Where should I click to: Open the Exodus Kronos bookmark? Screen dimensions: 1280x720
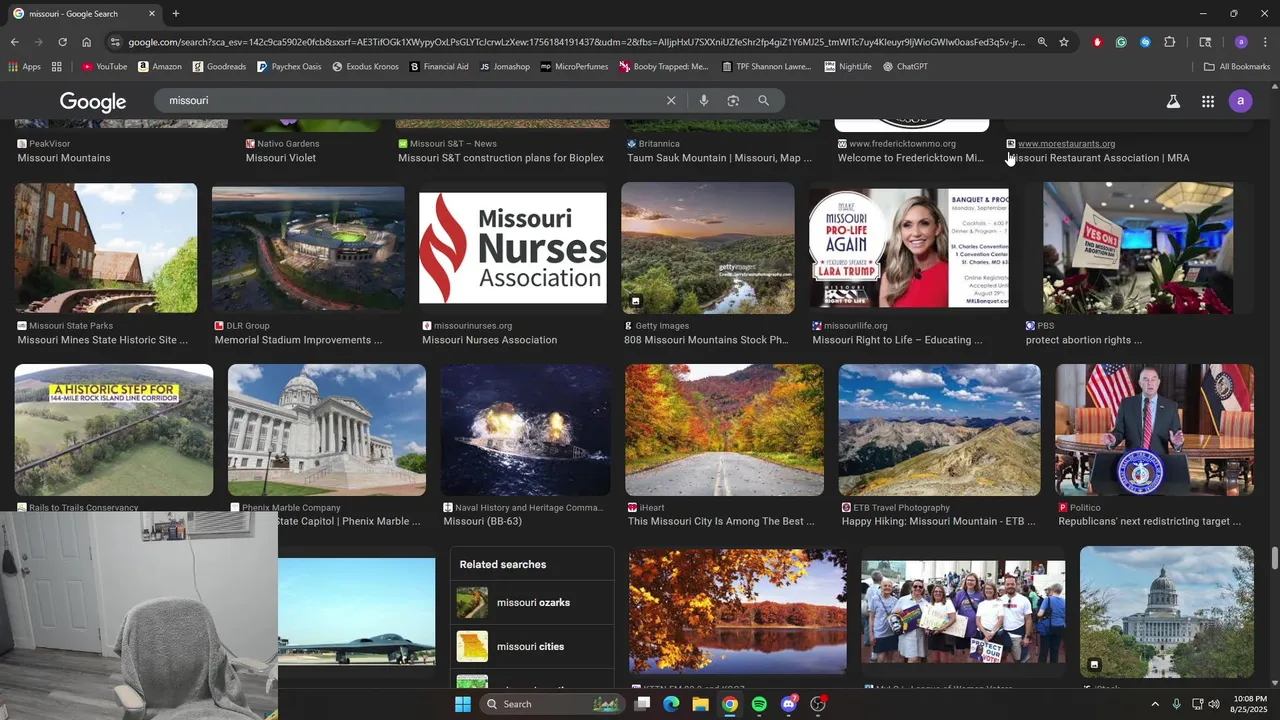(365, 67)
